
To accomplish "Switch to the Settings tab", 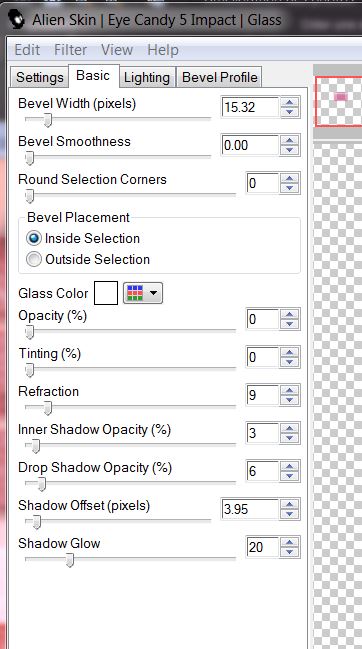I will 39,77.
